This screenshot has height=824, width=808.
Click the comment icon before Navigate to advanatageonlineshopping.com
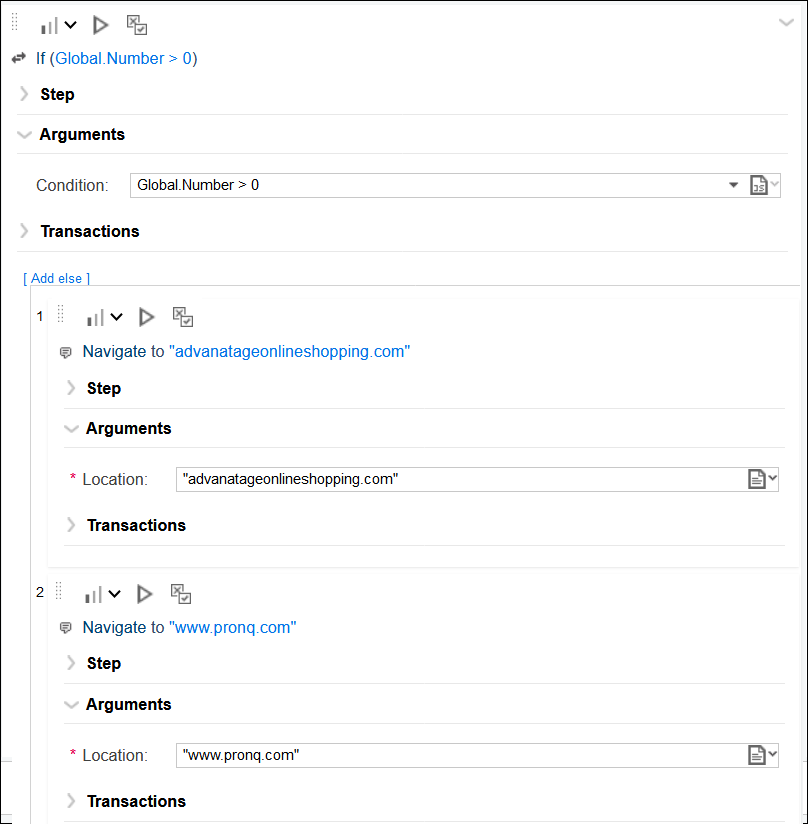pyautogui.click(x=66, y=352)
